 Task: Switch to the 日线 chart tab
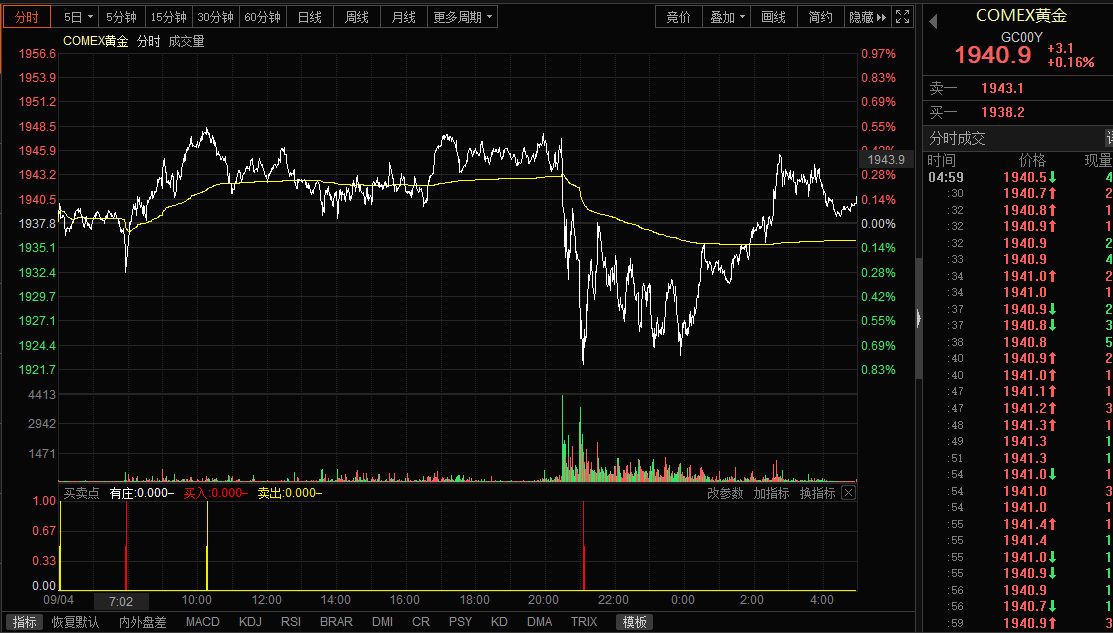pos(309,17)
